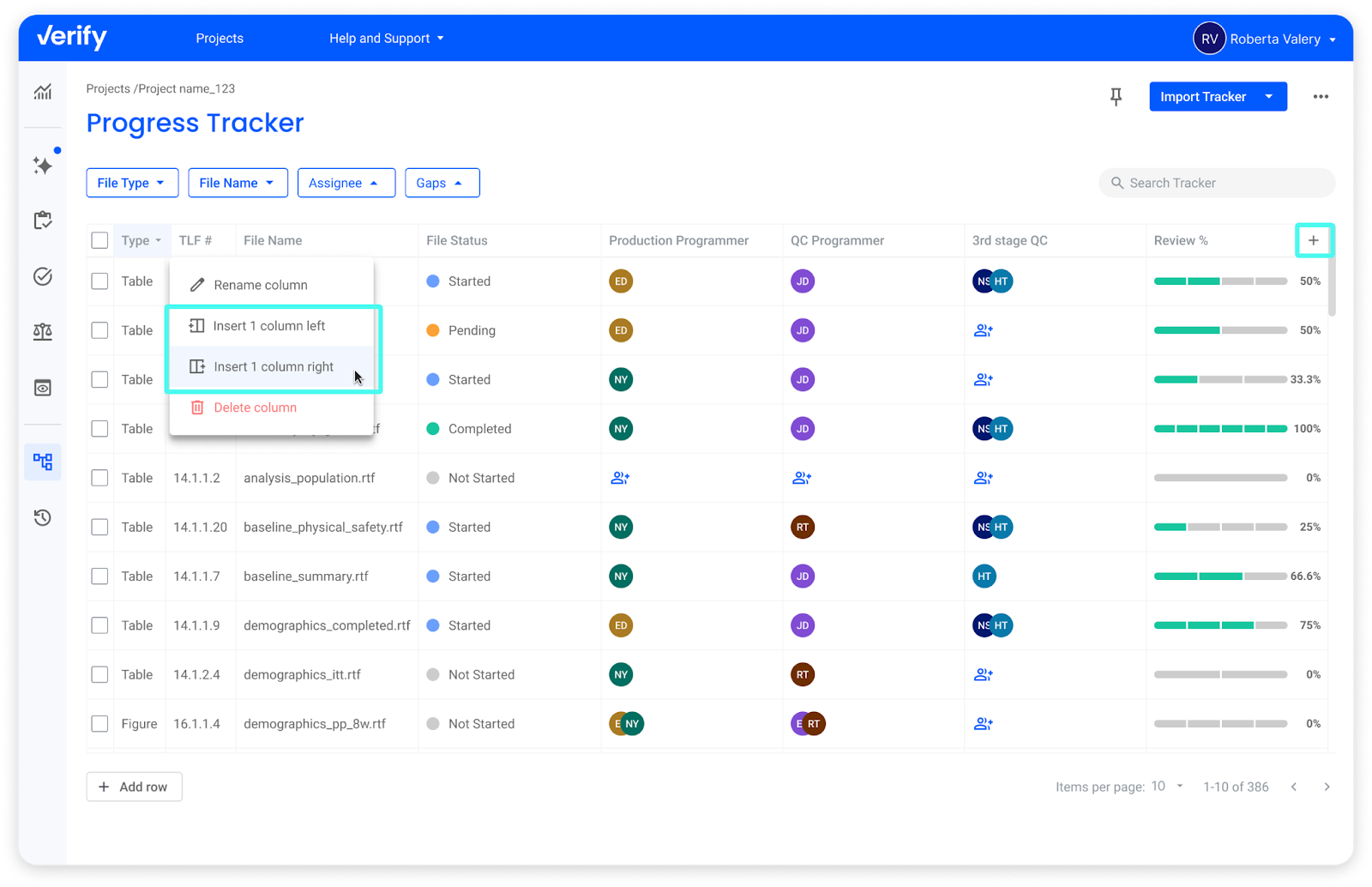Select Delete column in the context menu
1372x887 pixels.
click(x=255, y=407)
